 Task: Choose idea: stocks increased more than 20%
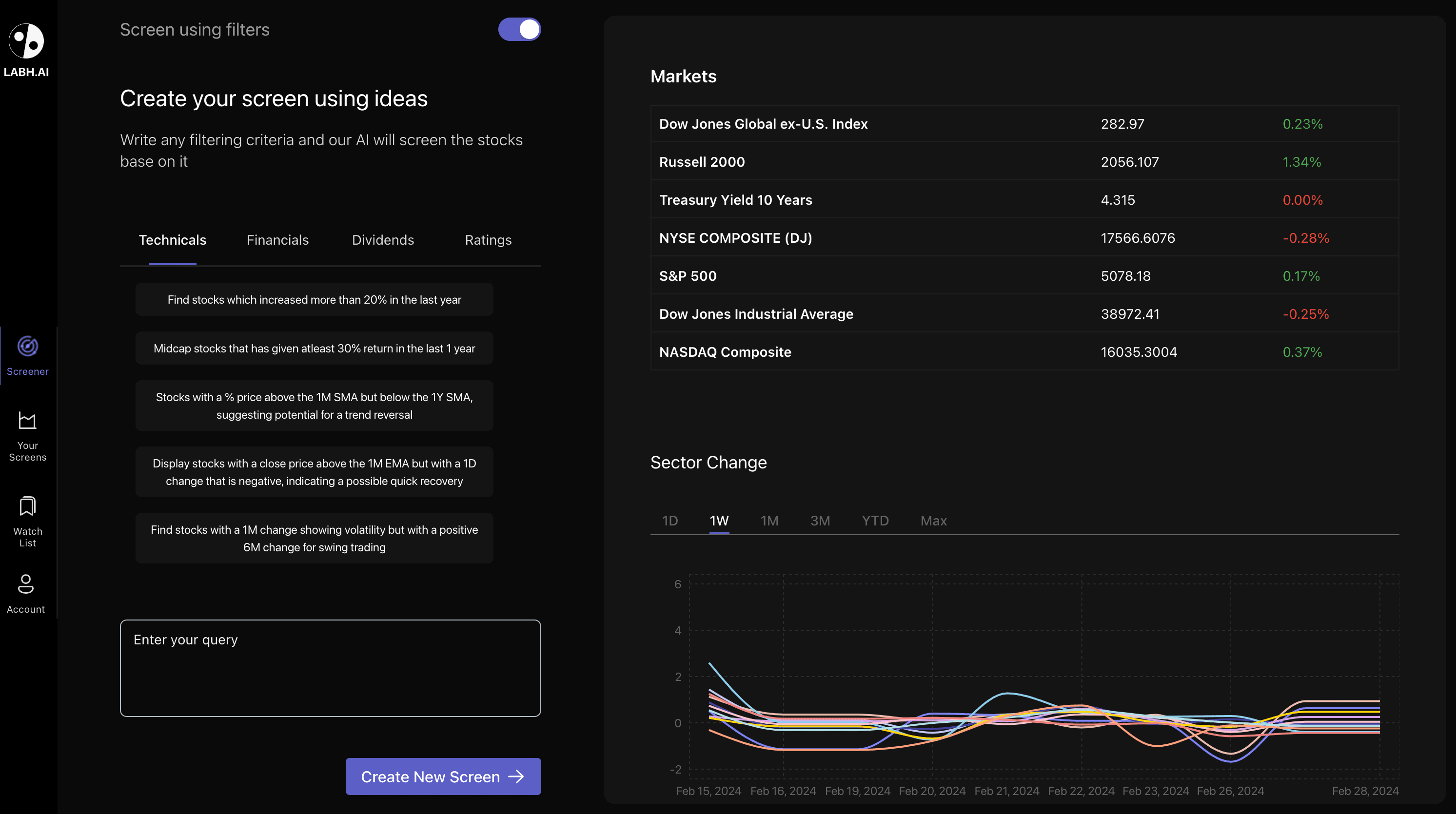314,299
